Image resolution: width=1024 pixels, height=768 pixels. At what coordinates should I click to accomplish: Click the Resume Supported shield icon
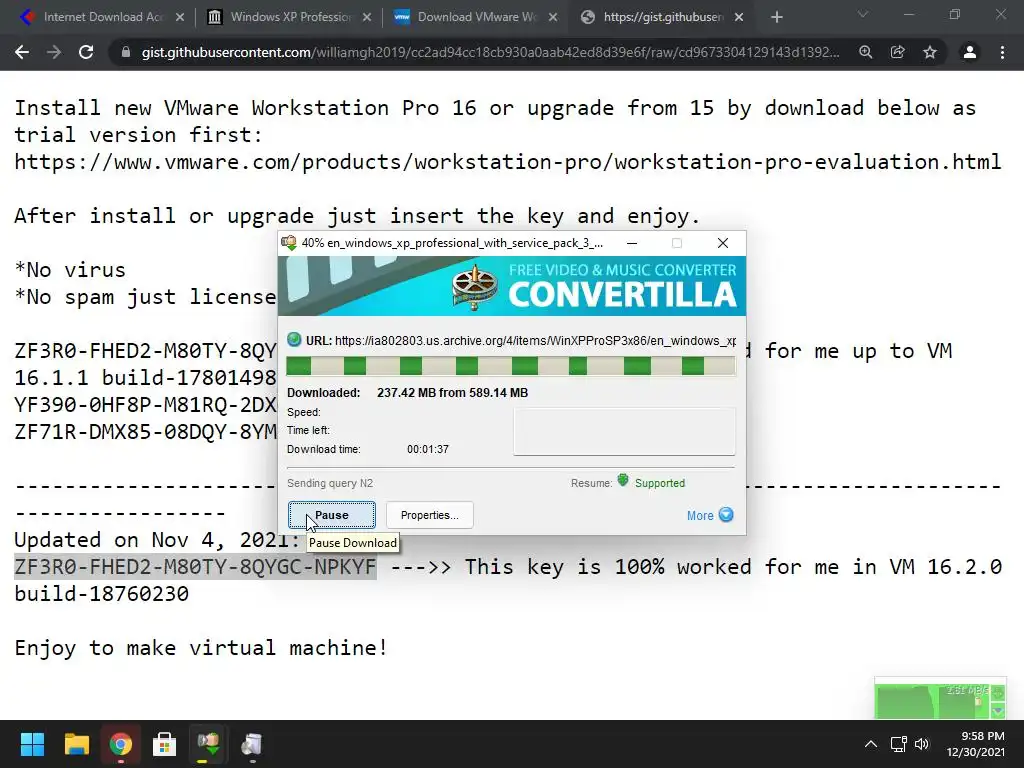coord(623,481)
